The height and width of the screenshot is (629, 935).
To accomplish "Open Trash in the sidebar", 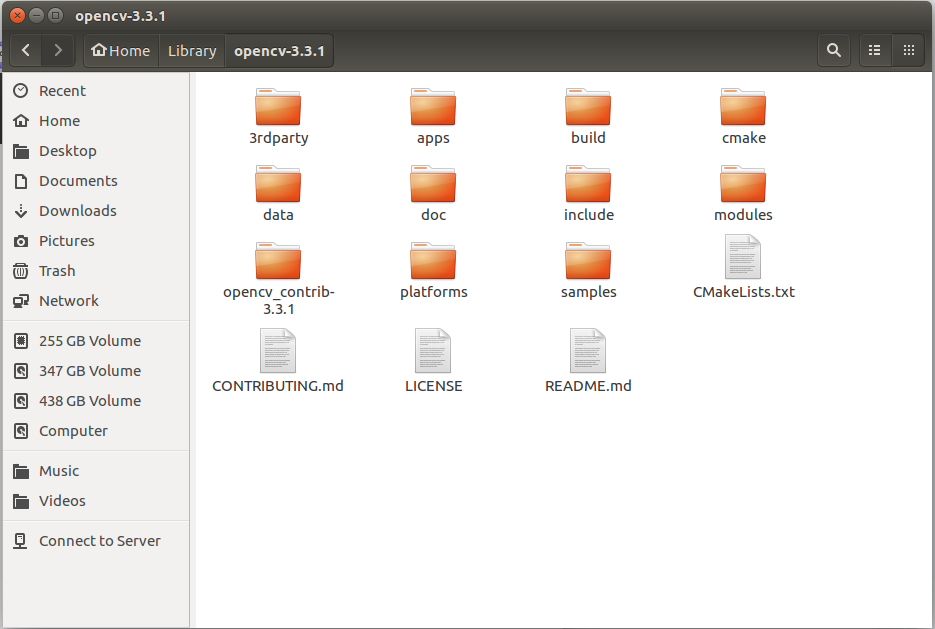I will [x=97, y=271].
